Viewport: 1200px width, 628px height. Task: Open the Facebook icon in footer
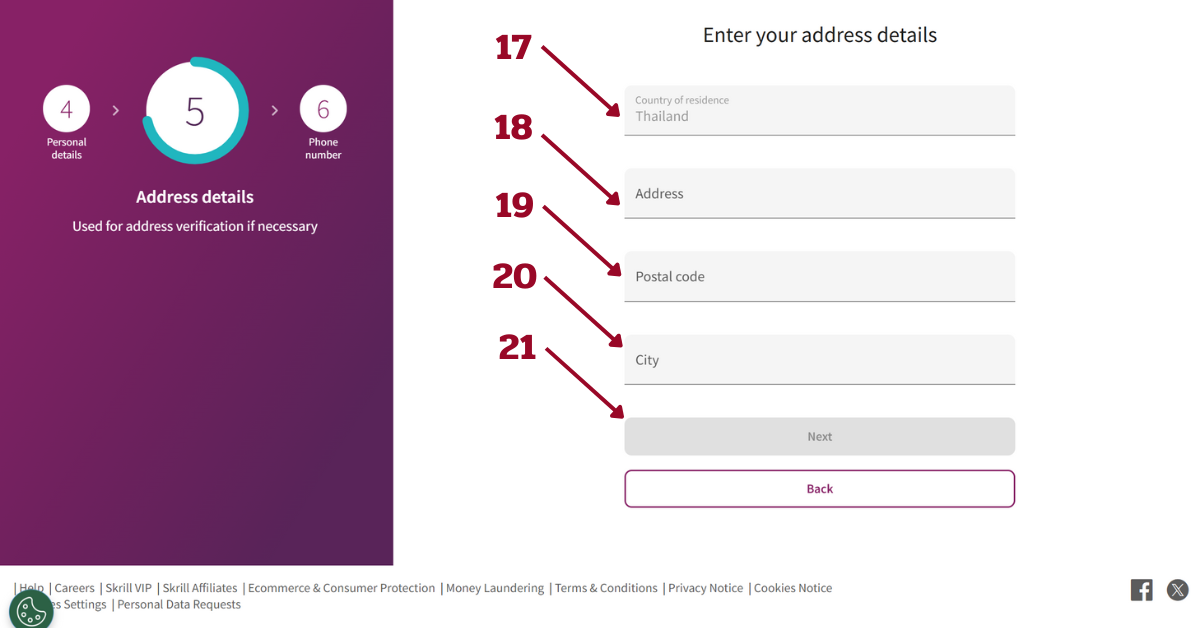[x=1142, y=590]
